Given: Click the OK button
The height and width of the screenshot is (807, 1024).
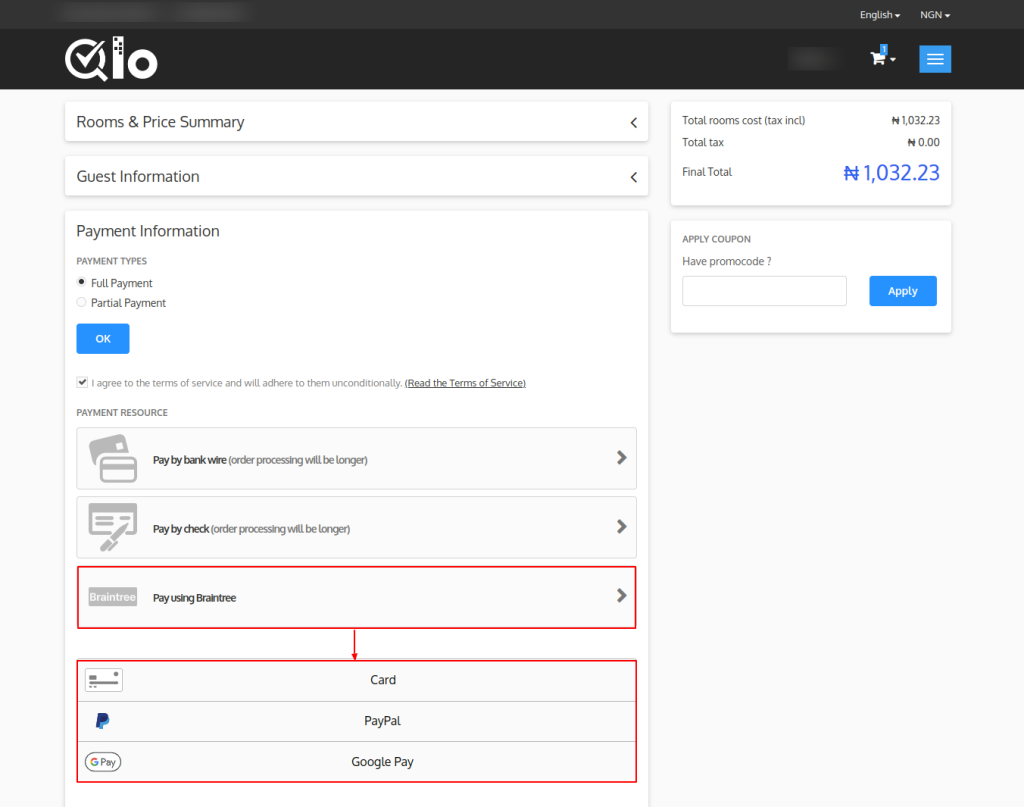Looking at the screenshot, I should 103,339.
